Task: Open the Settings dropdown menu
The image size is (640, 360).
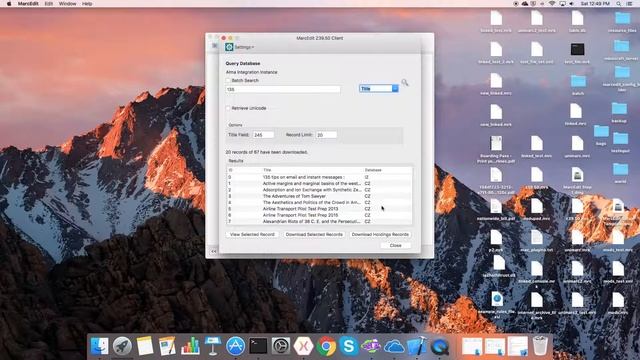Action: [244, 47]
